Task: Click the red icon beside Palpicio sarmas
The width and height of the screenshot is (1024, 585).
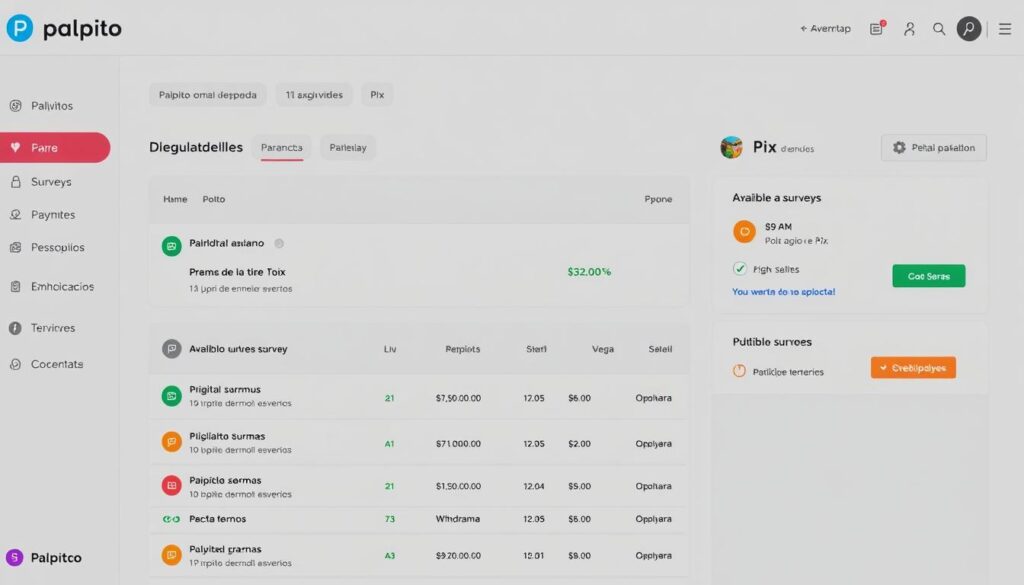Action: click(x=171, y=486)
